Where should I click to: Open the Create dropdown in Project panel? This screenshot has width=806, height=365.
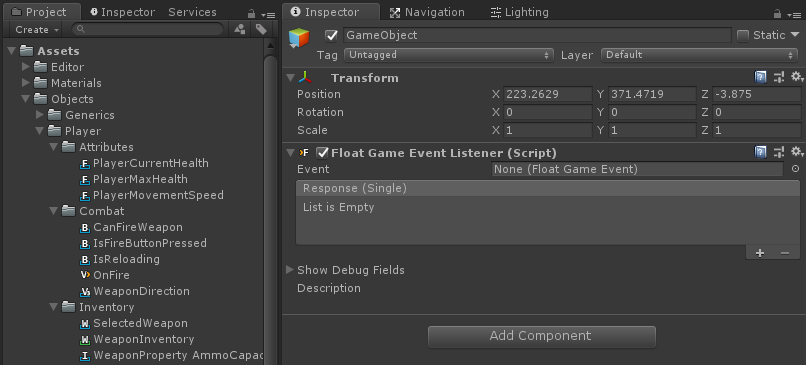point(37,30)
